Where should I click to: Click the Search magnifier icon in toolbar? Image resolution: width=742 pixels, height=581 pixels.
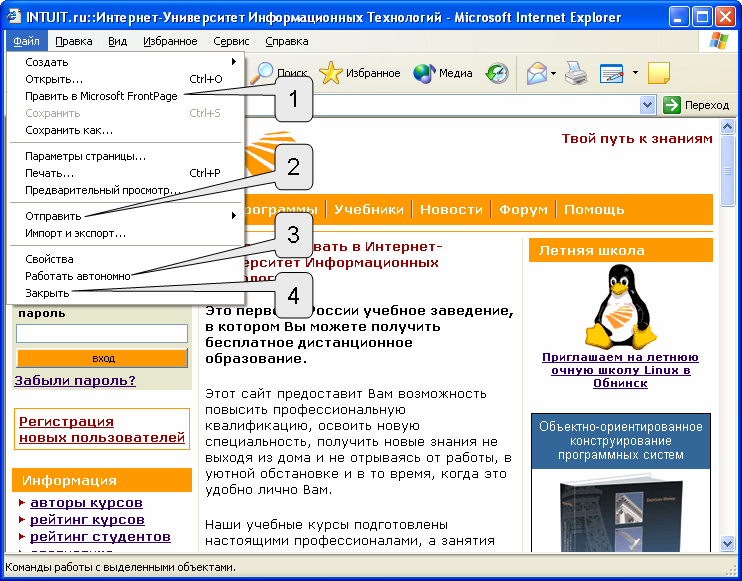click(262, 73)
